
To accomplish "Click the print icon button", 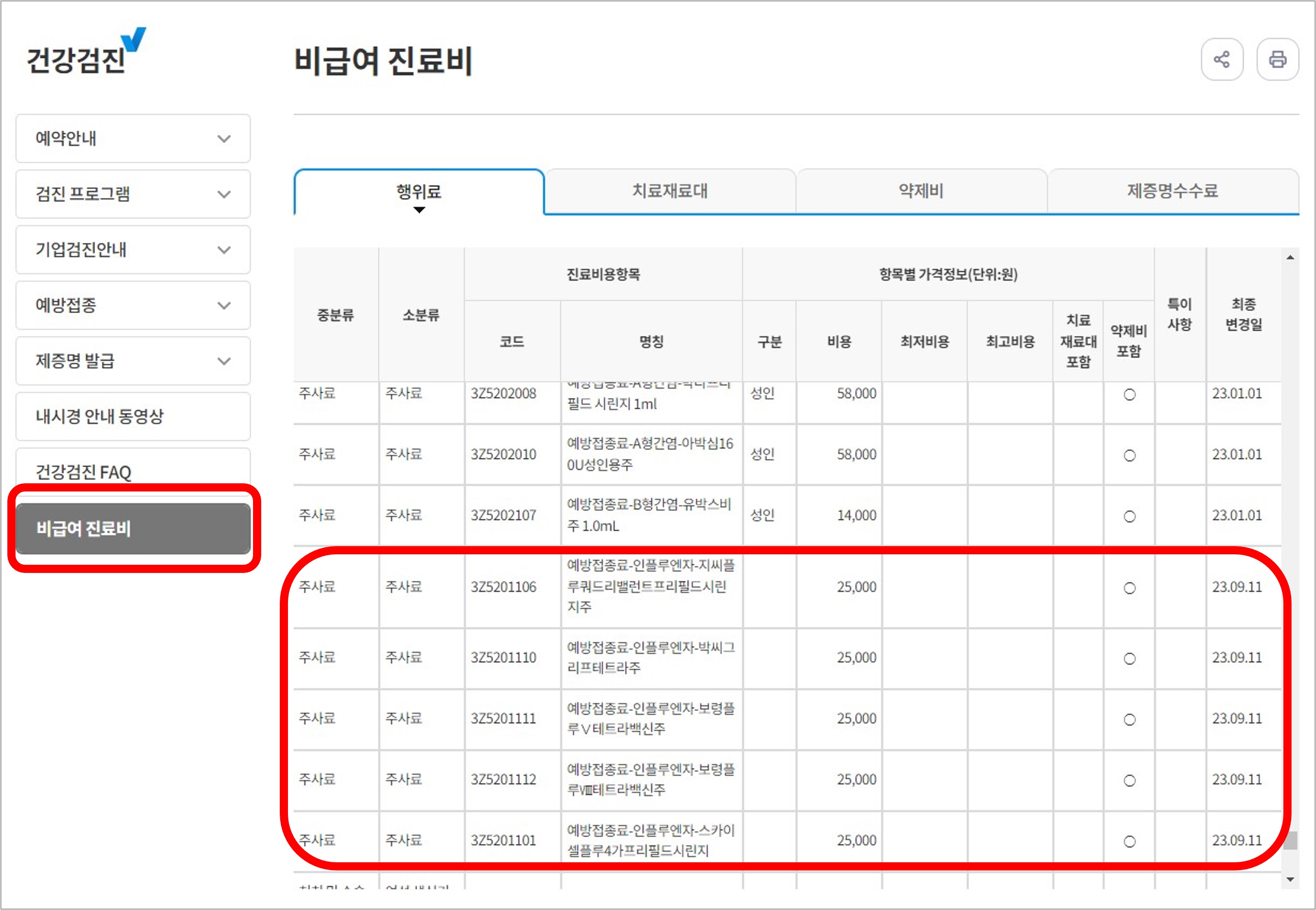I will (x=1277, y=59).
